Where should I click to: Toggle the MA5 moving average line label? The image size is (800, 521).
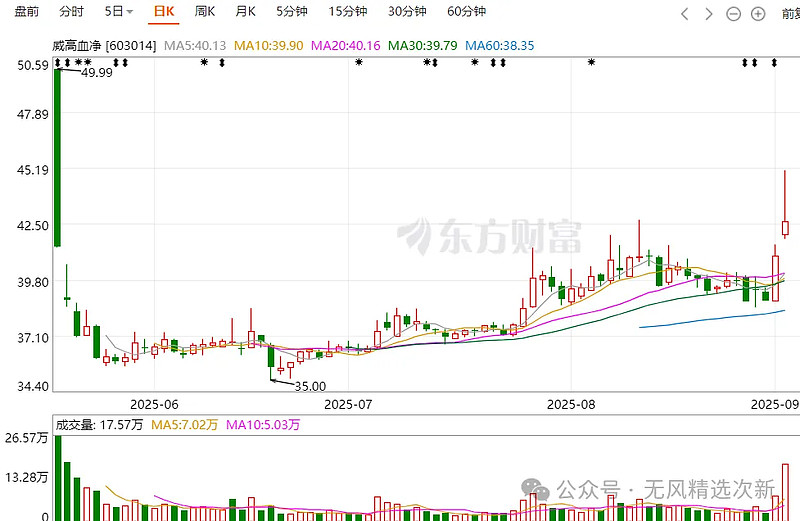(x=195, y=46)
